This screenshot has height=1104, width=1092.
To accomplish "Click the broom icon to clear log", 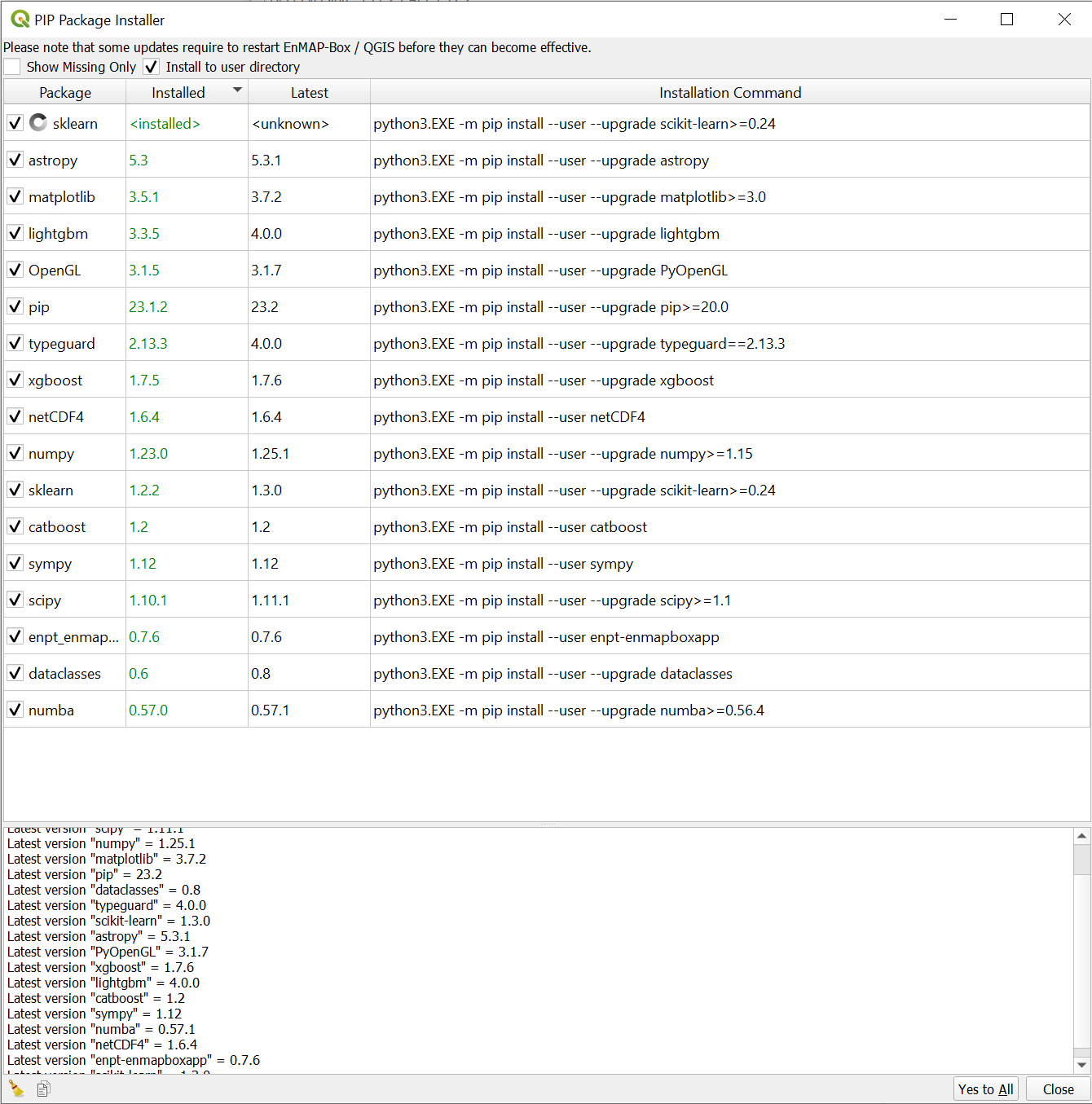I will point(15,1089).
